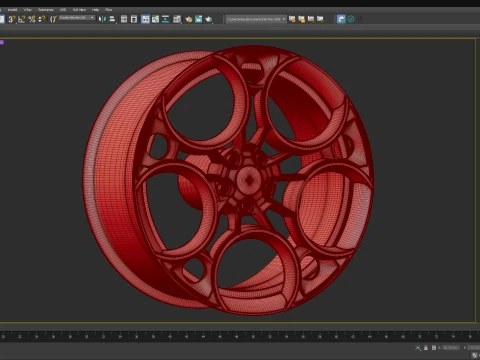Image resolution: width=480 pixels, height=360 pixels.
Task: Toggle the Spinner Snap button
Action: pos(42,19)
